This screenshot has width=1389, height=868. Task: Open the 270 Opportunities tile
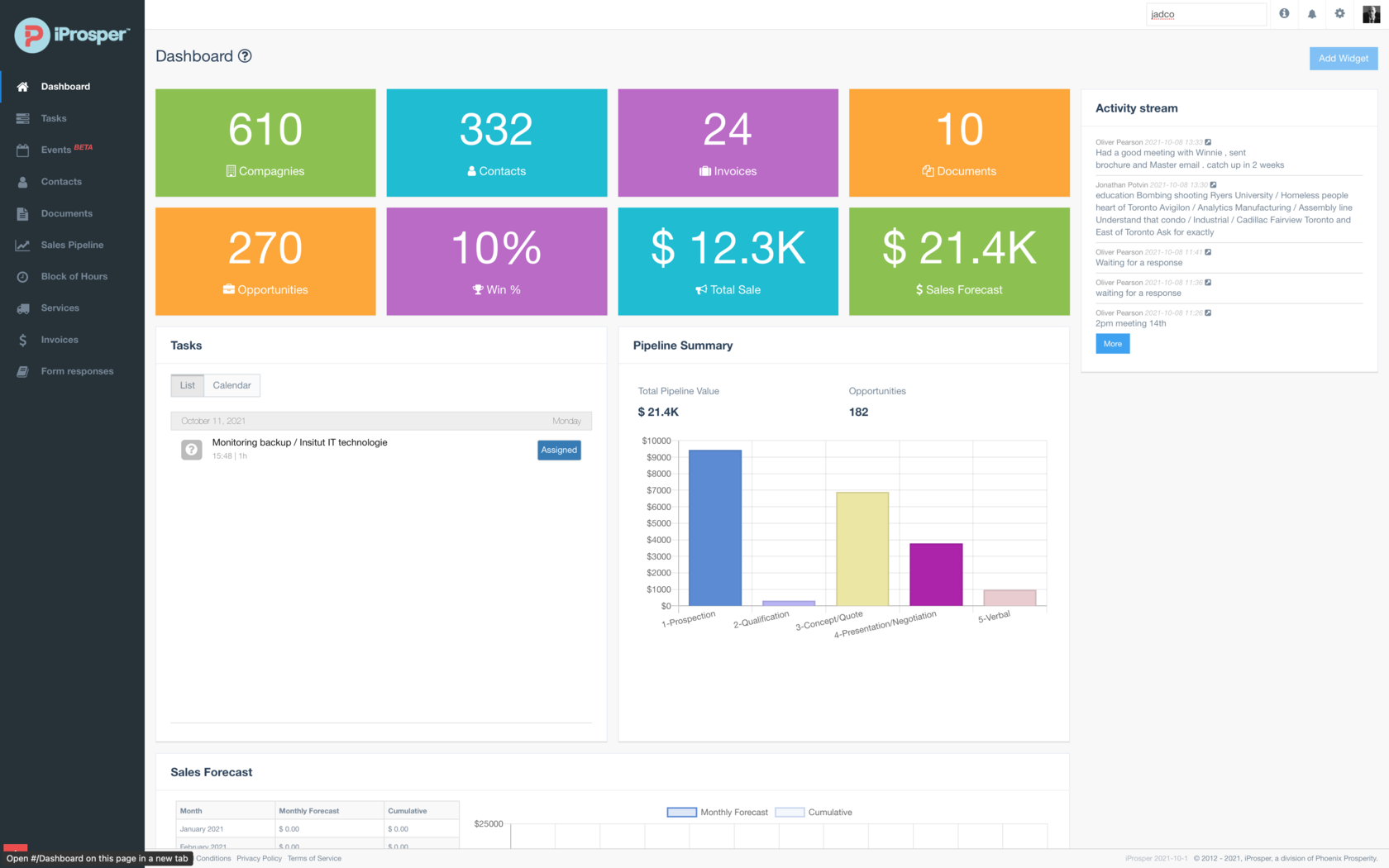tap(265, 261)
